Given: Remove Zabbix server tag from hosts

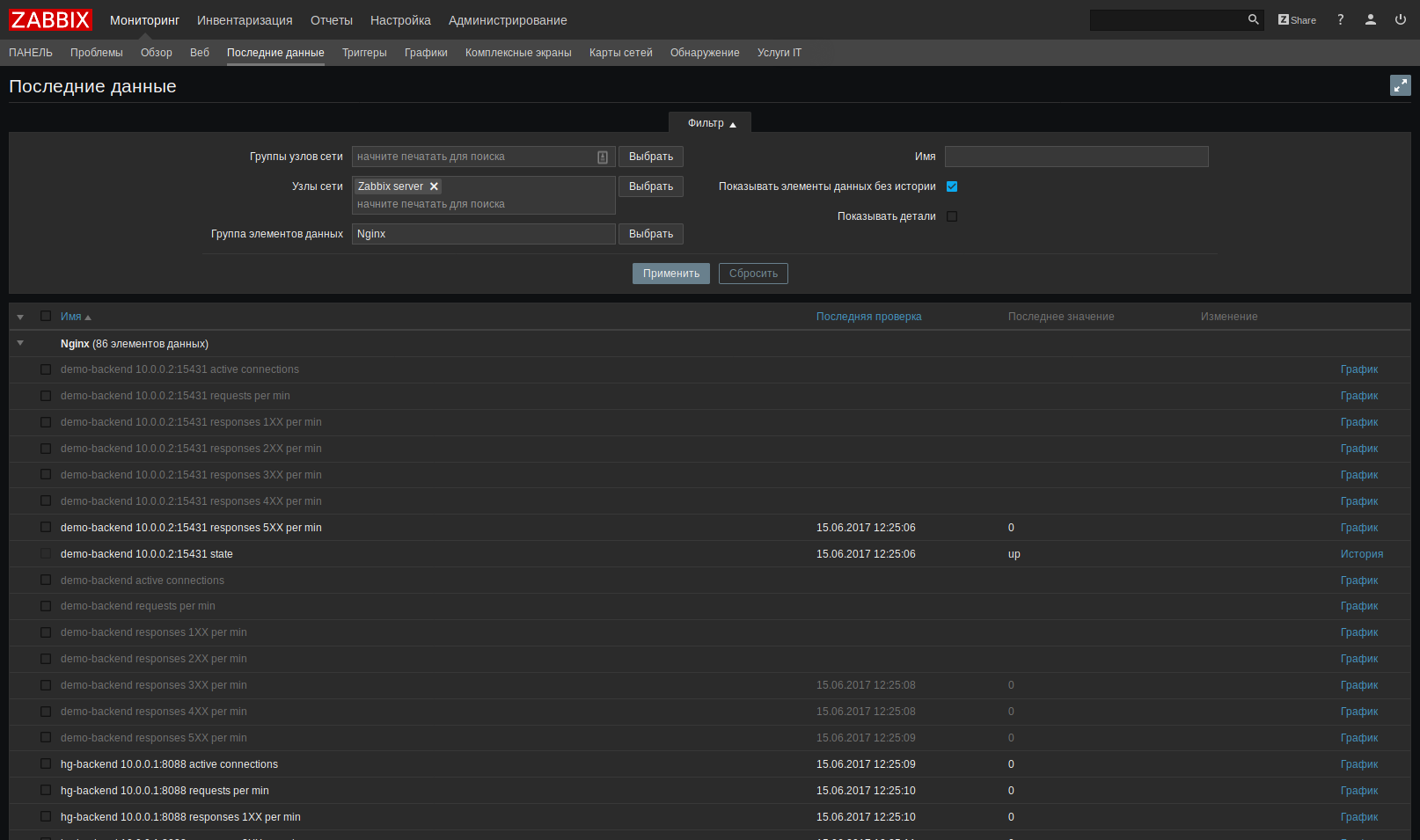Looking at the screenshot, I should [x=434, y=186].
